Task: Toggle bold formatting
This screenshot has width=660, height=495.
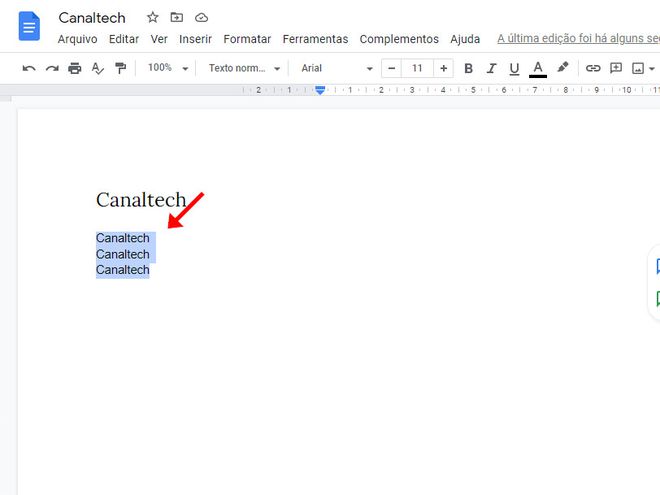Action: click(468, 68)
